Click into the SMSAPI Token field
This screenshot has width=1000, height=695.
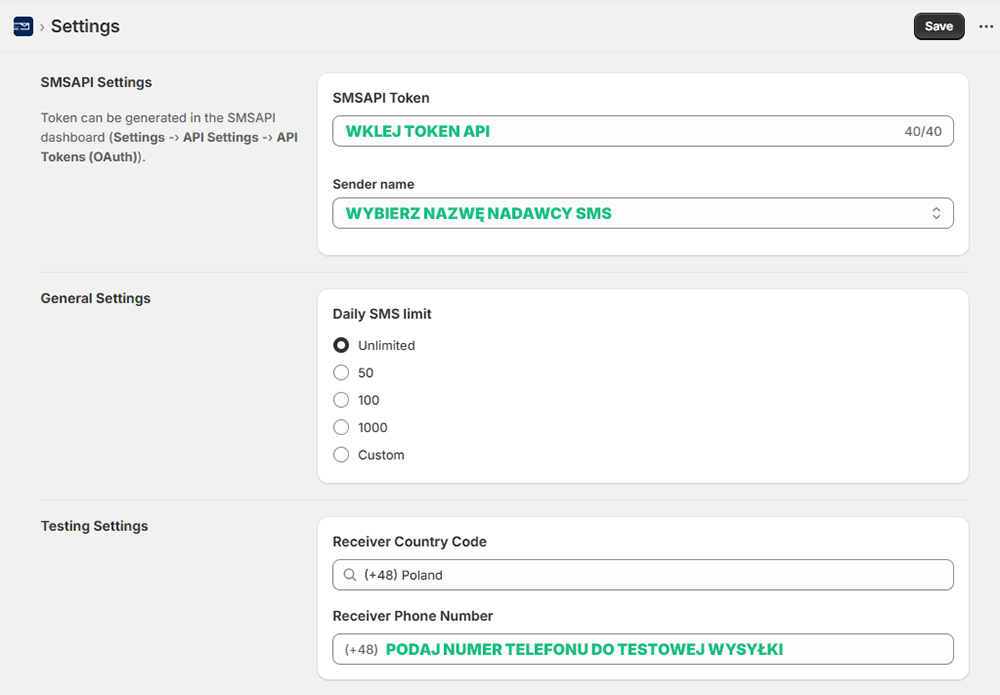(643, 131)
